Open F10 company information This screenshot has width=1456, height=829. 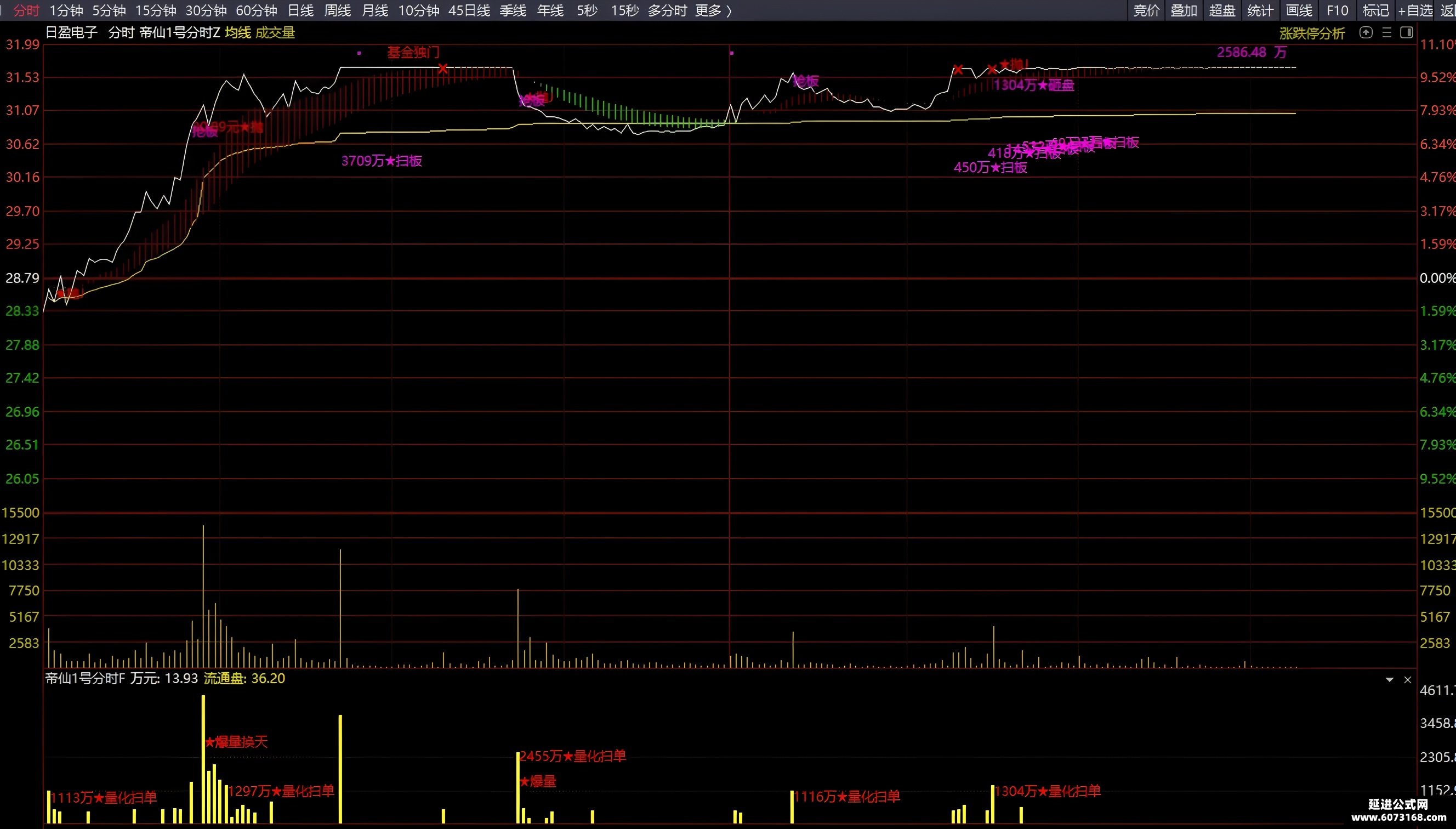tap(1337, 10)
